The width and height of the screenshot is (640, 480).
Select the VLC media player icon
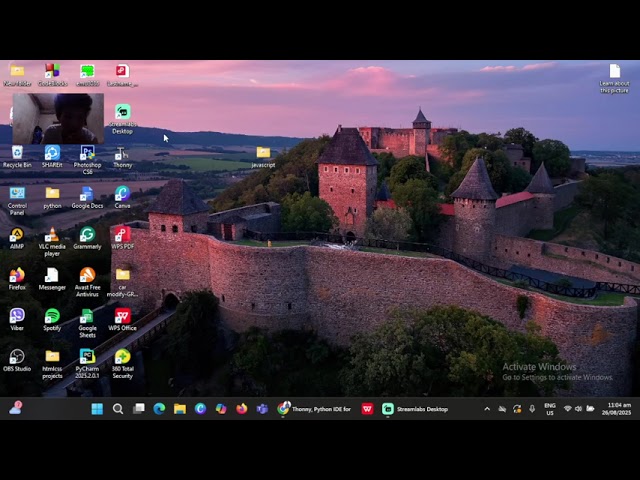52,241
